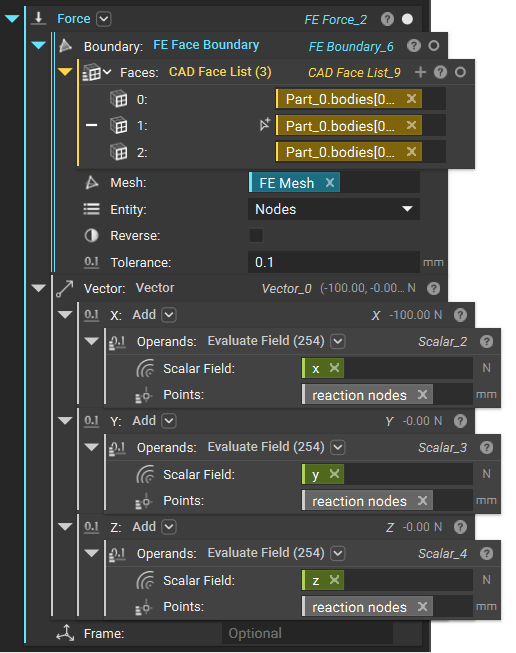Click the Tolerance value field
The height and width of the screenshot is (653, 516).
tap(334, 262)
